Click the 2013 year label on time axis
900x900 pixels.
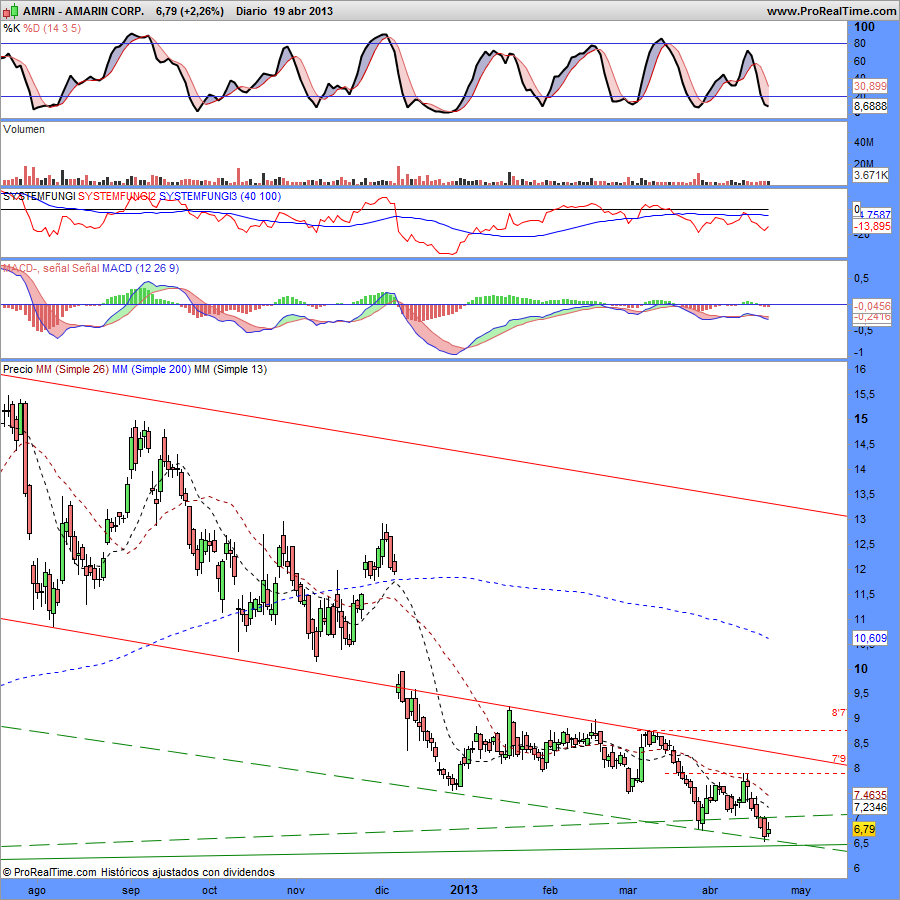tap(464, 890)
